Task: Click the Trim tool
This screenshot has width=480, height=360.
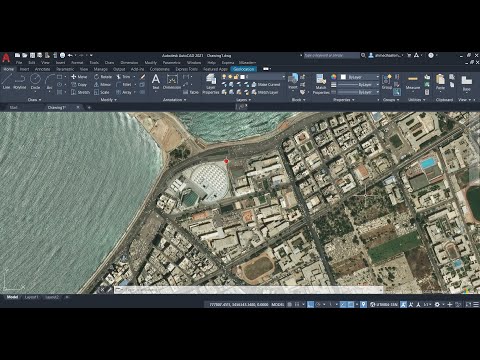Action: coord(123,77)
